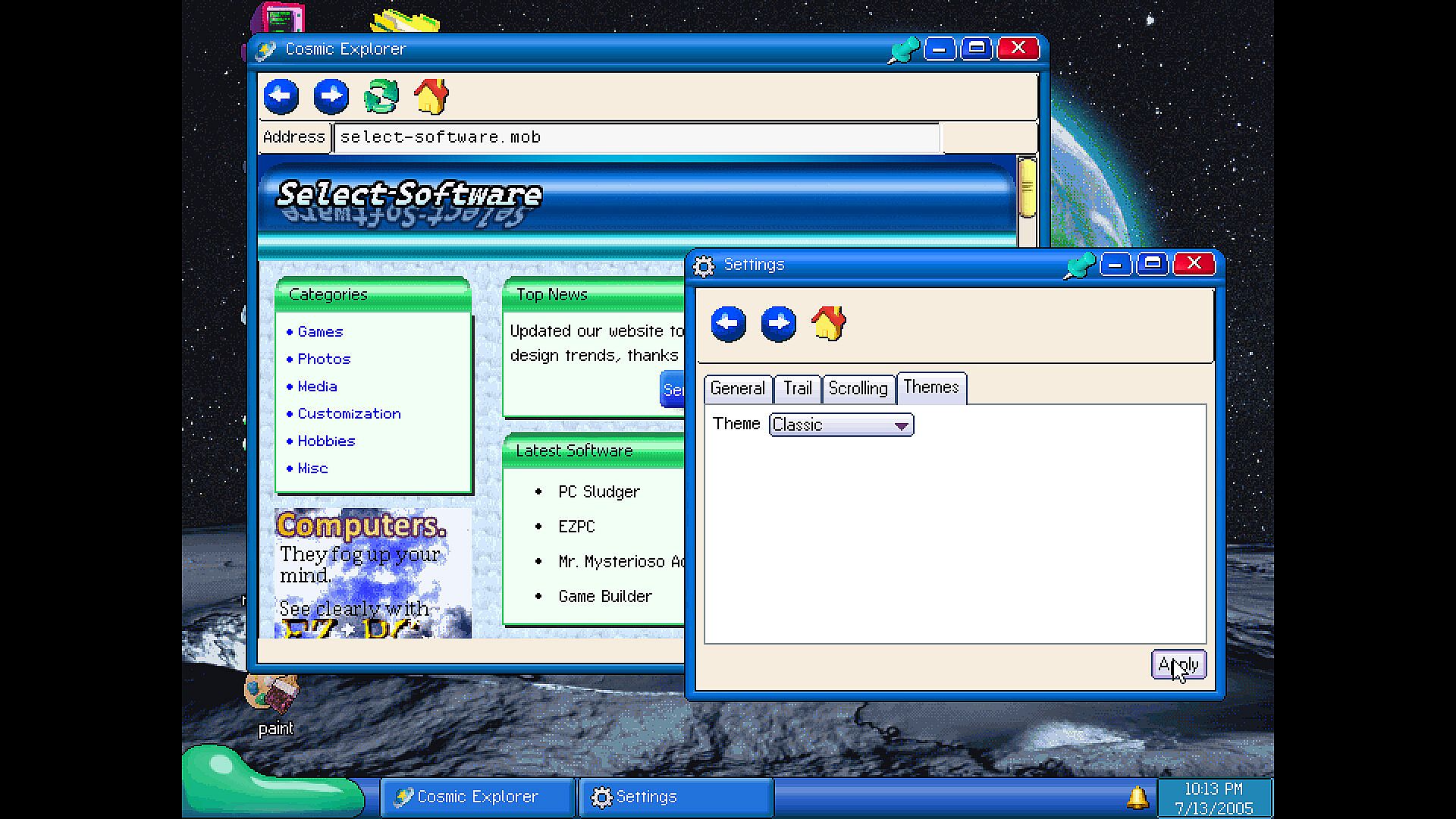Toggle the pushpin on the Cosmic Explorer title bar
Viewport: 1456px width, 819px height.
[x=903, y=50]
